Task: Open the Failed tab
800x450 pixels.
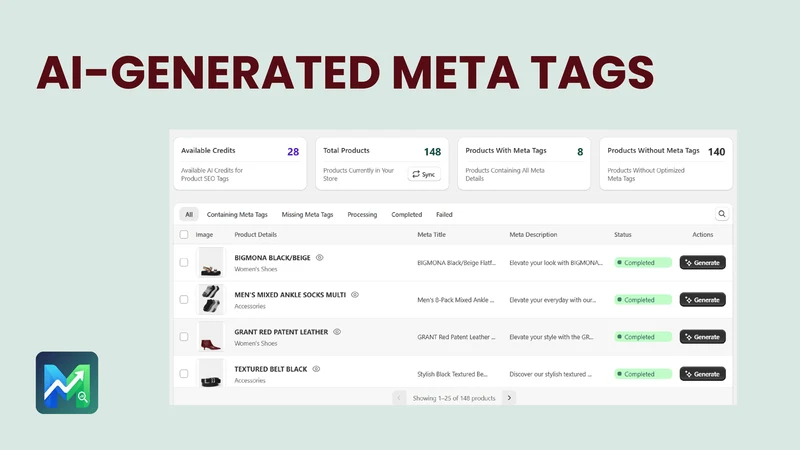Action: click(x=444, y=214)
